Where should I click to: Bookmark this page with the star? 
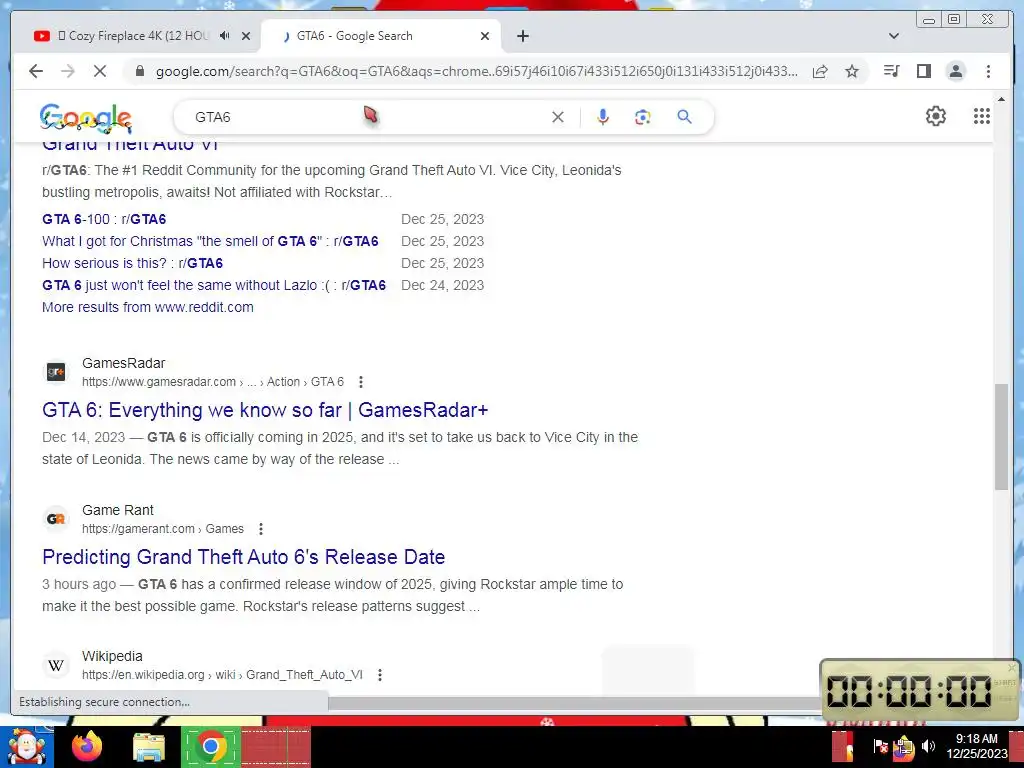[852, 71]
